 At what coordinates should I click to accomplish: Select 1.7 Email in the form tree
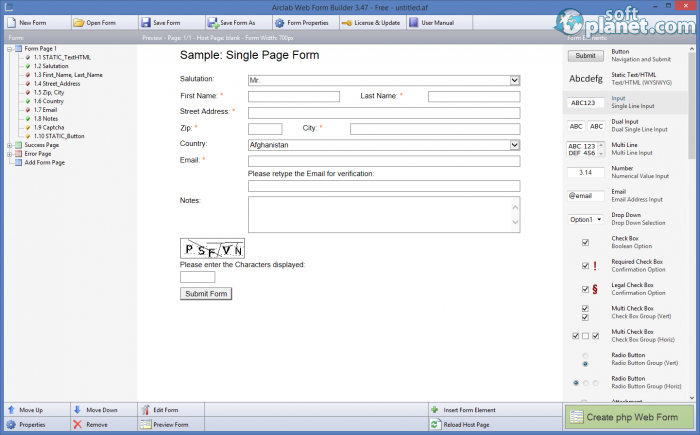[46, 110]
